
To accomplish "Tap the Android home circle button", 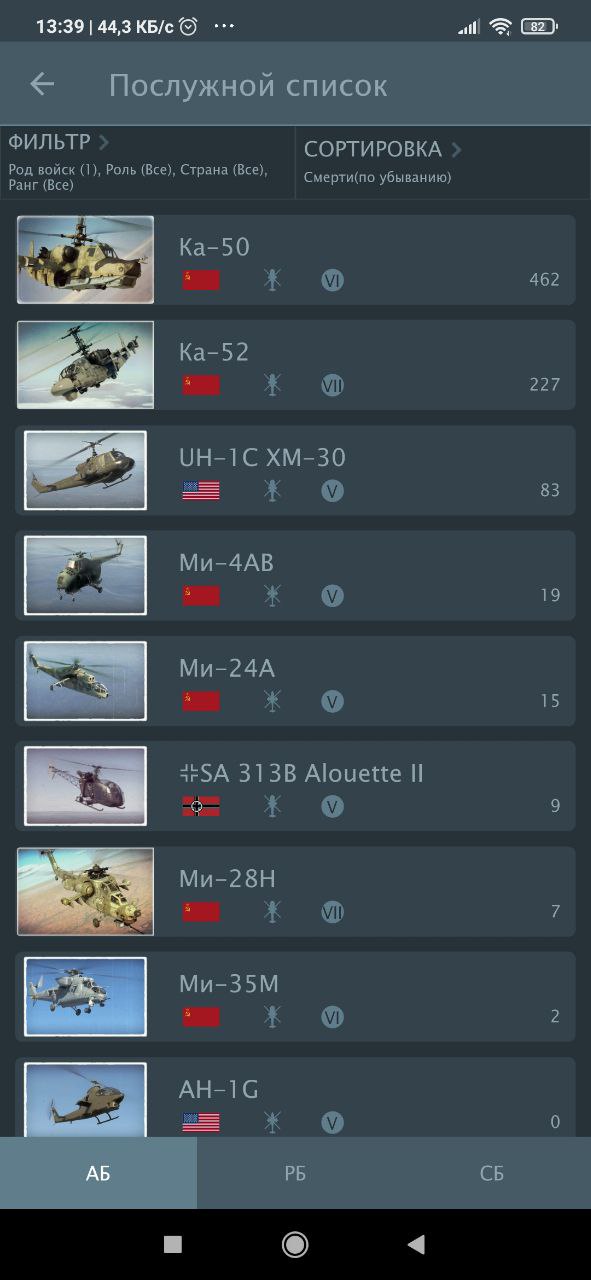I will pyautogui.click(x=295, y=1244).
